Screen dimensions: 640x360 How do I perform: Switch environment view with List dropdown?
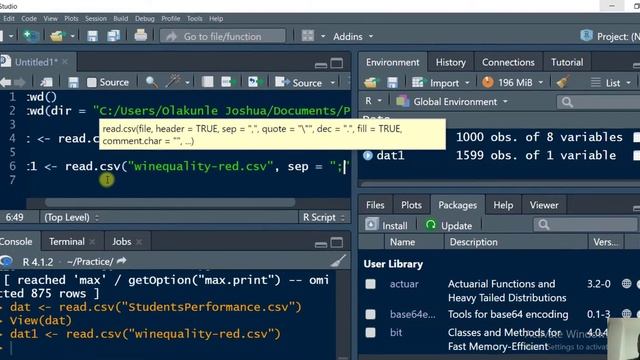pyautogui.click(x=611, y=83)
